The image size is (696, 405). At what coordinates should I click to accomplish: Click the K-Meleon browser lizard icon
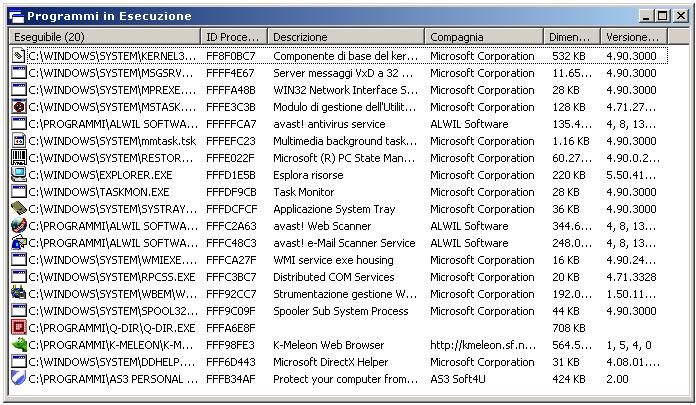(19, 345)
